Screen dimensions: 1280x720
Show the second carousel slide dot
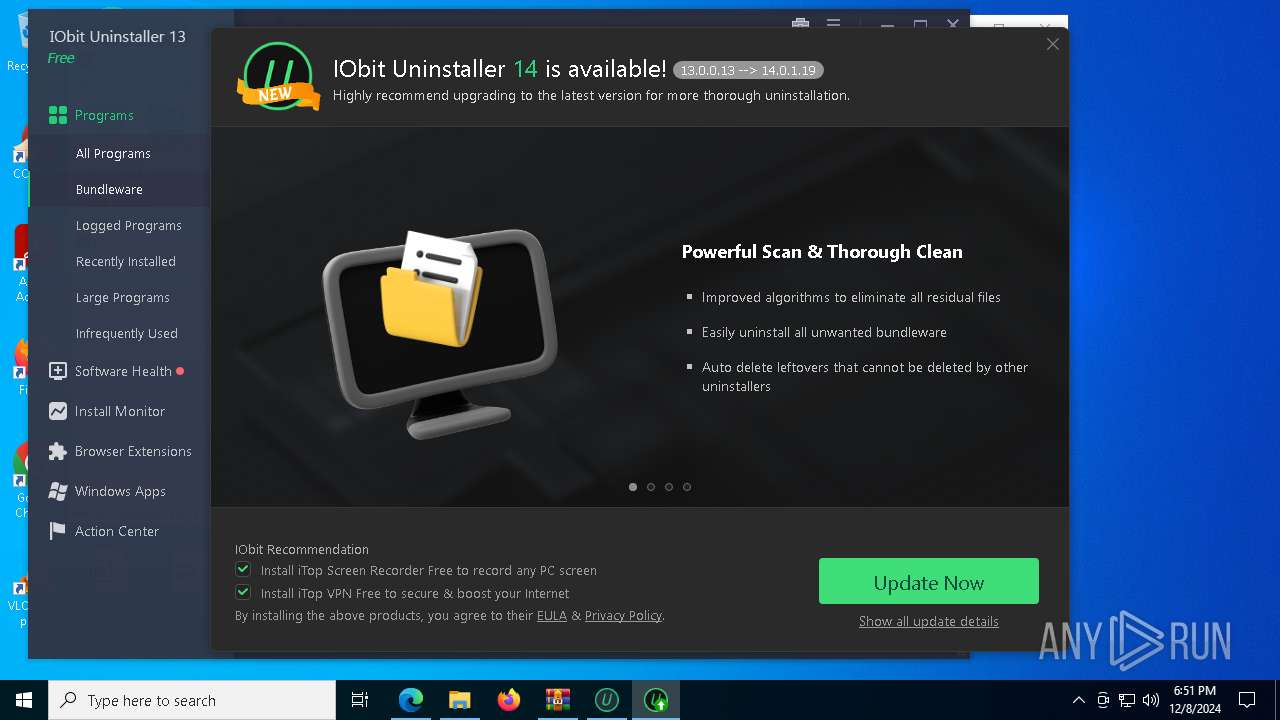651,487
